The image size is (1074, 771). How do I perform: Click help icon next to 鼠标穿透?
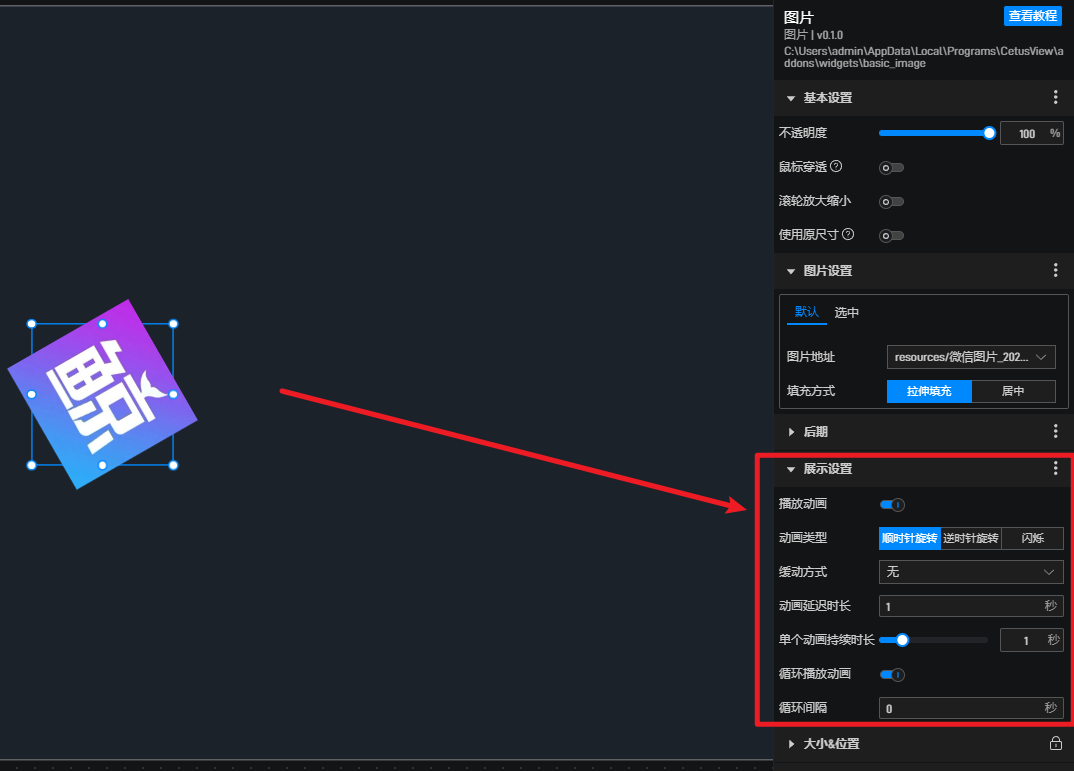click(836, 167)
